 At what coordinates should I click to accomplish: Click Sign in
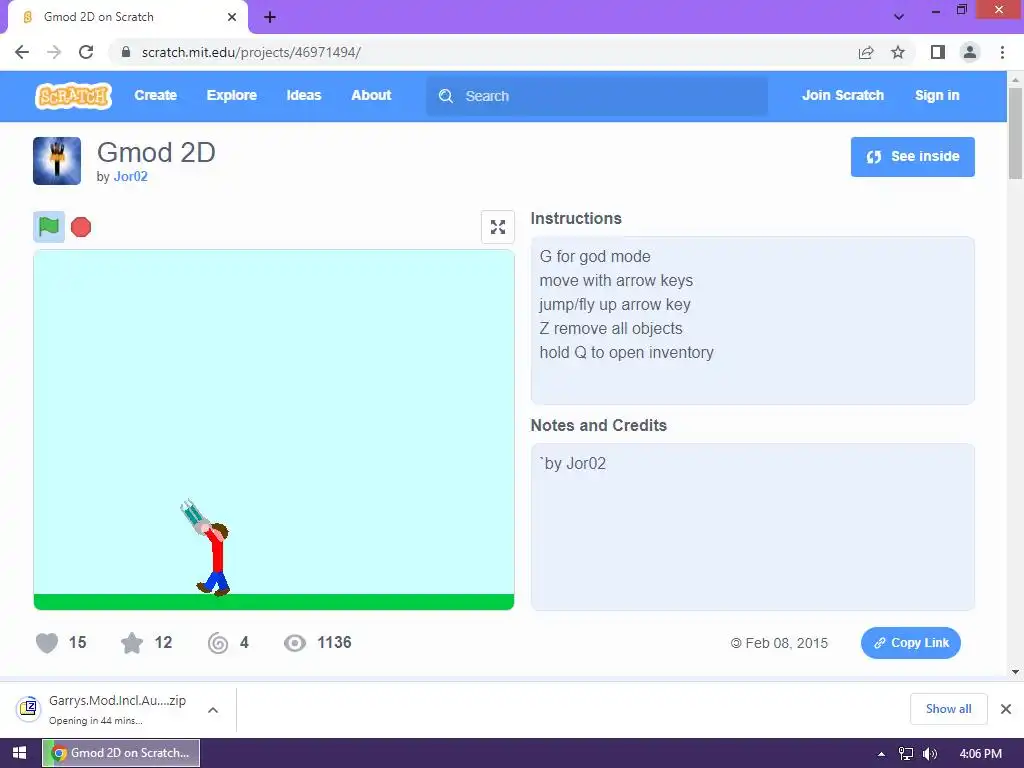tap(937, 95)
